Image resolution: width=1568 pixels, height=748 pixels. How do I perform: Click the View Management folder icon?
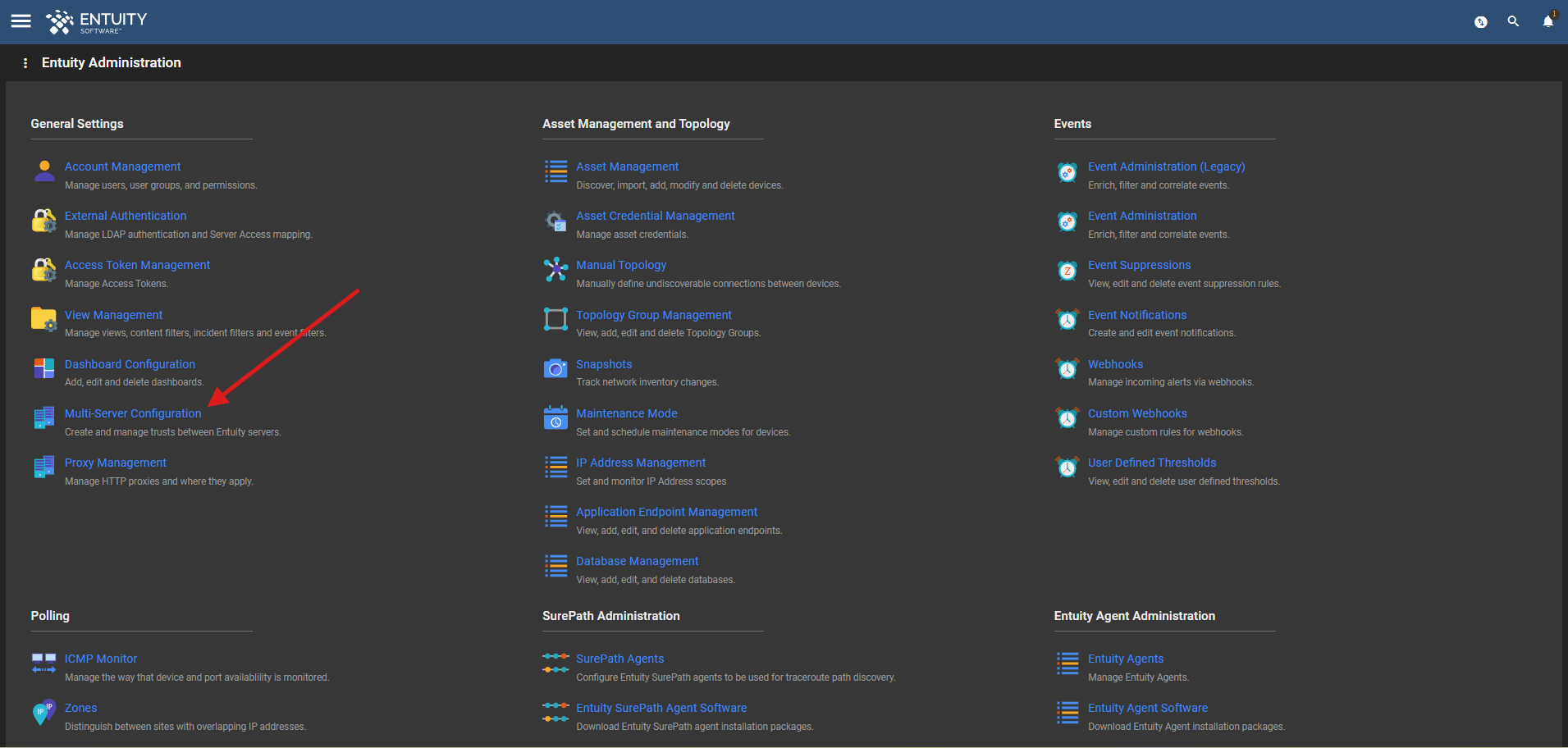[x=44, y=320]
